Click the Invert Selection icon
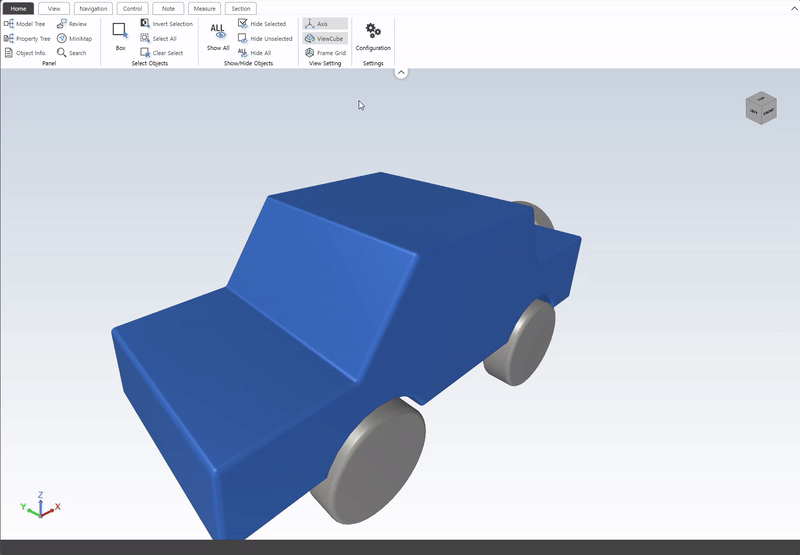 tap(146, 24)
